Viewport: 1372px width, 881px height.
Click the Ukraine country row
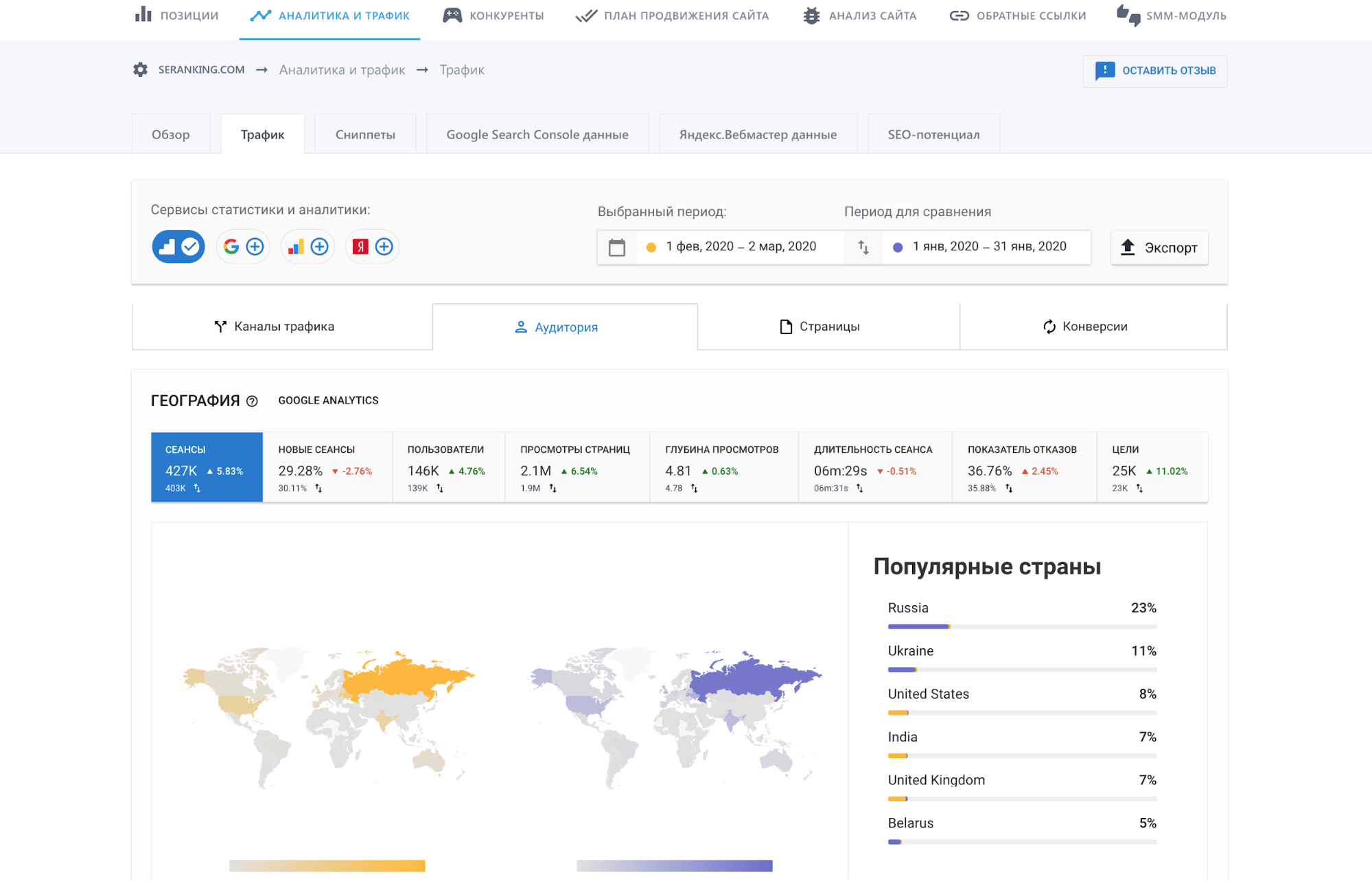coord(1021,659)
